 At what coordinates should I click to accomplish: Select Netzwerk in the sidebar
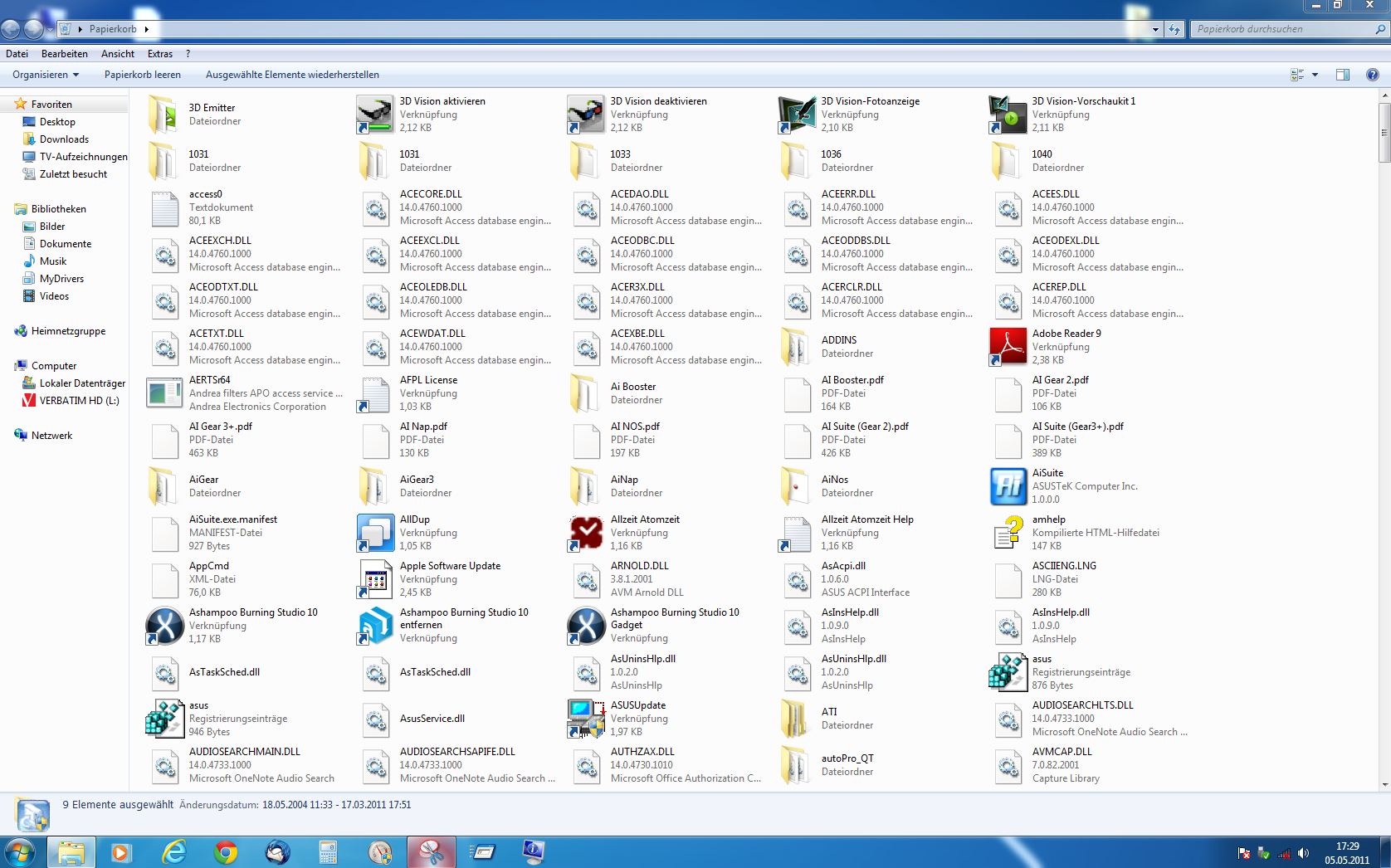pos(51,436)
